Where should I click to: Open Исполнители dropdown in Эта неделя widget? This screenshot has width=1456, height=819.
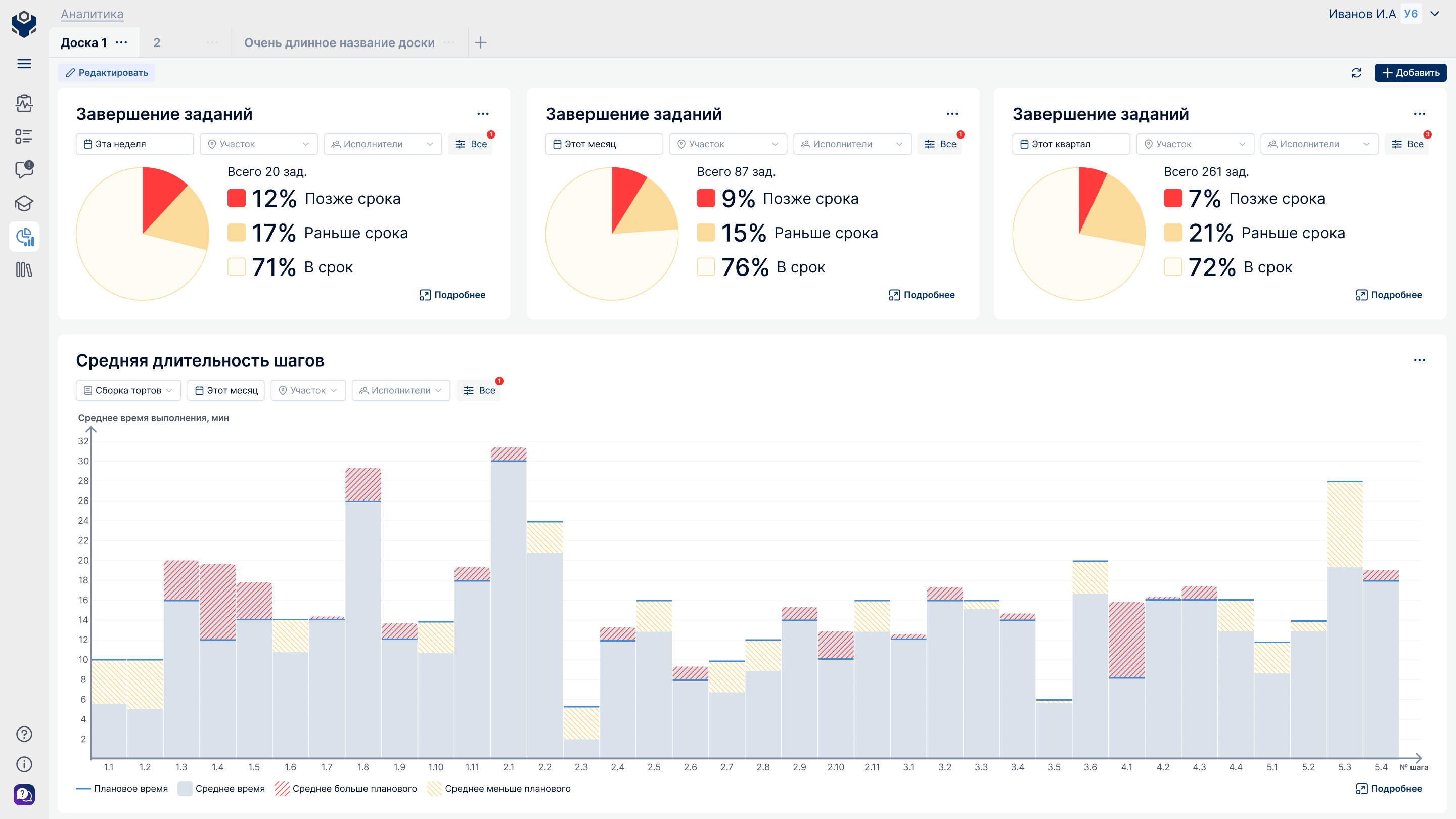point(383,144)
